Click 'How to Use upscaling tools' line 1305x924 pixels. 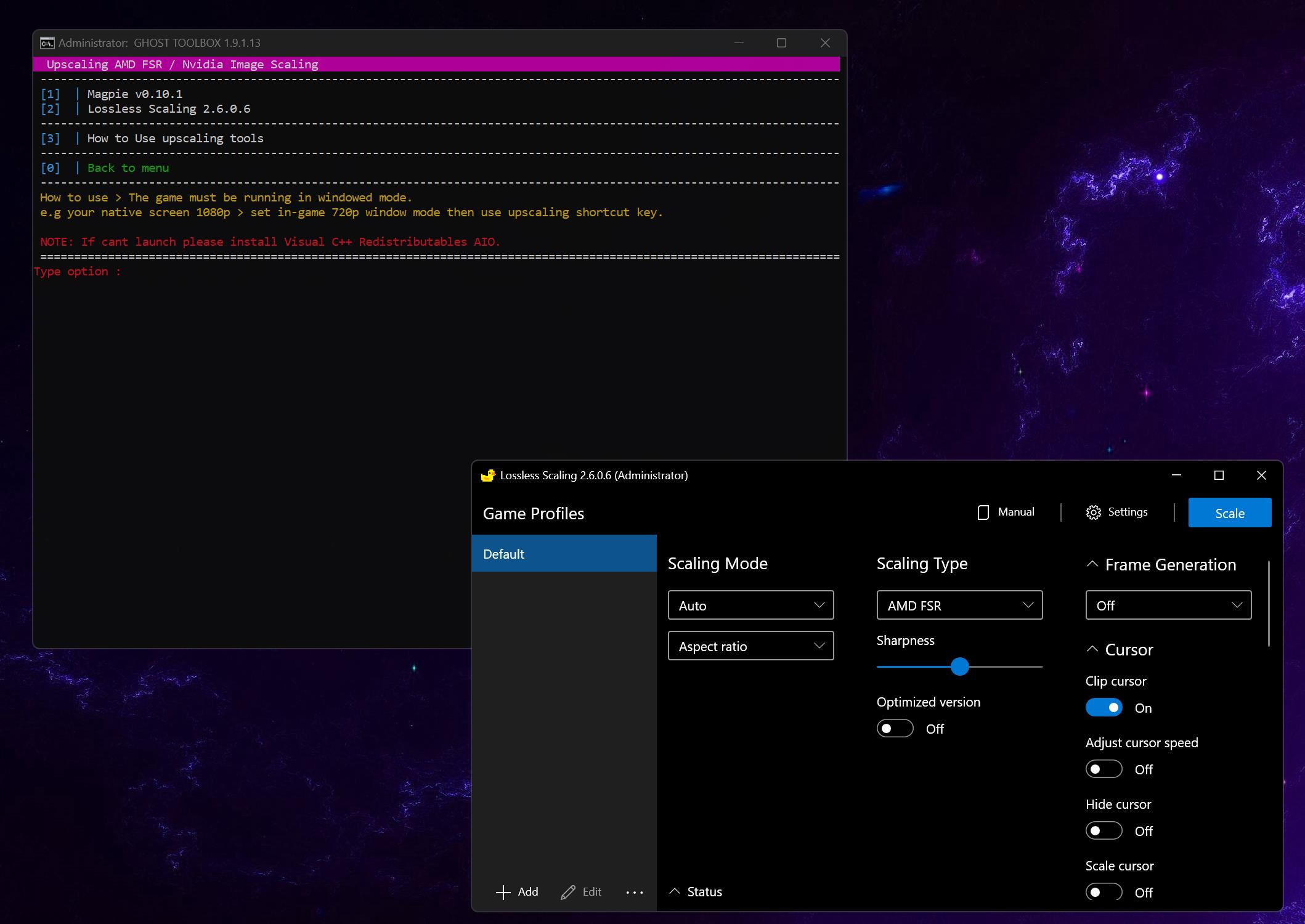pos(176,139)
